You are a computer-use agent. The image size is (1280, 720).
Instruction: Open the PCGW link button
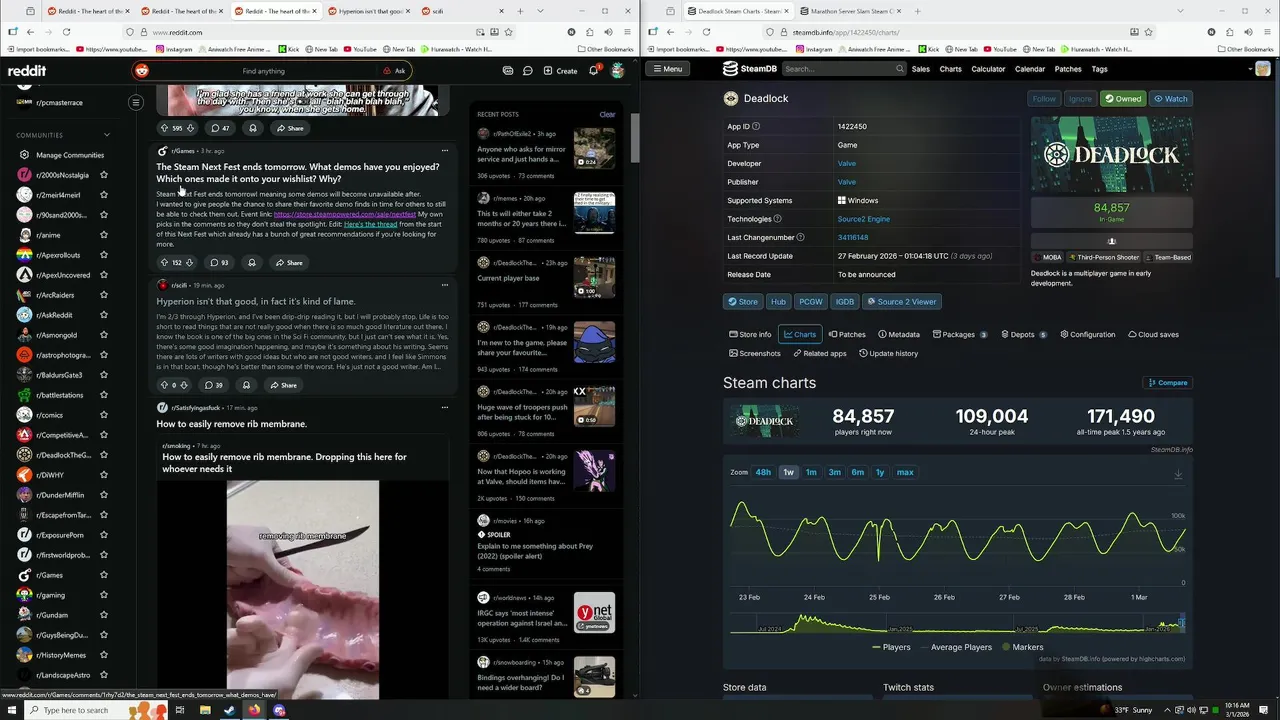810,301
